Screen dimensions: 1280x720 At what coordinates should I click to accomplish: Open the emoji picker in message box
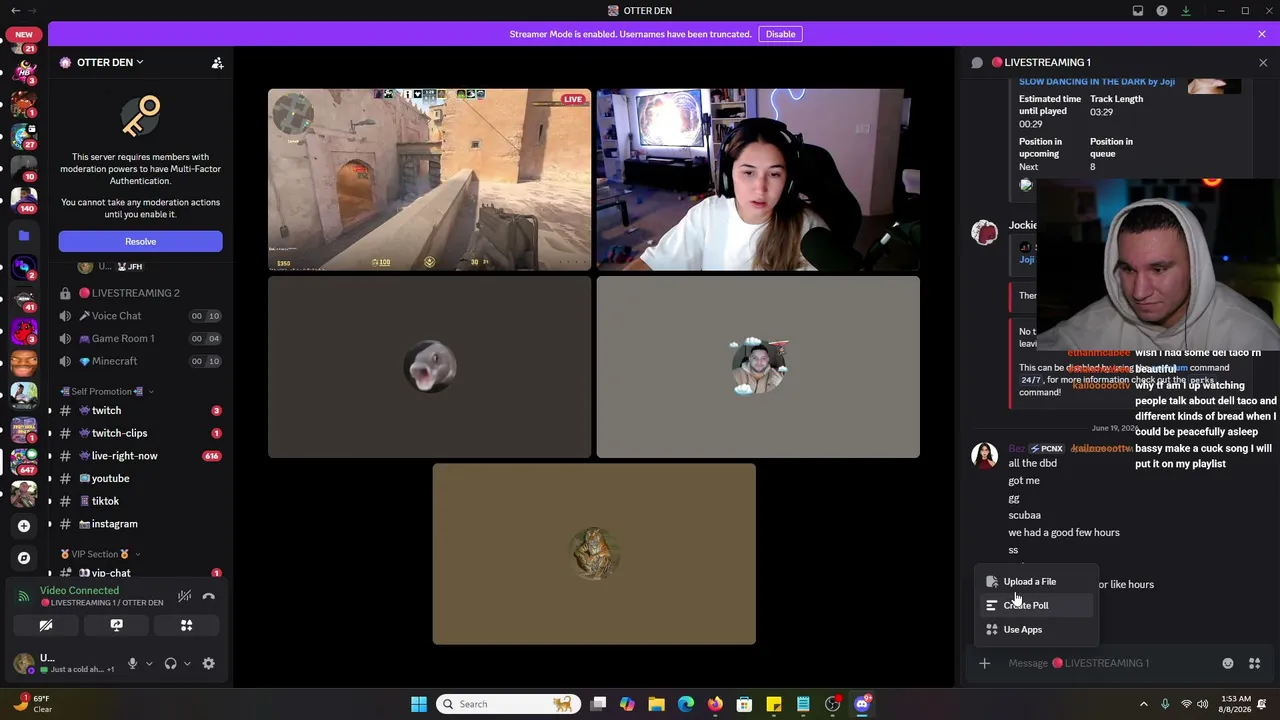[x=1228, y=663]
